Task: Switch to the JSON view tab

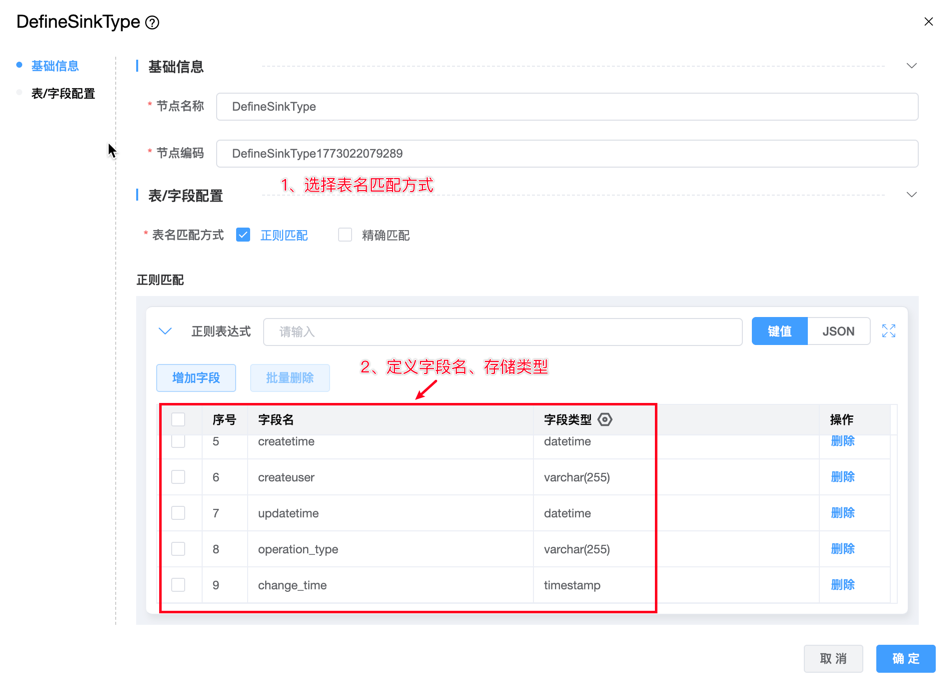Action: pos(838,331)
